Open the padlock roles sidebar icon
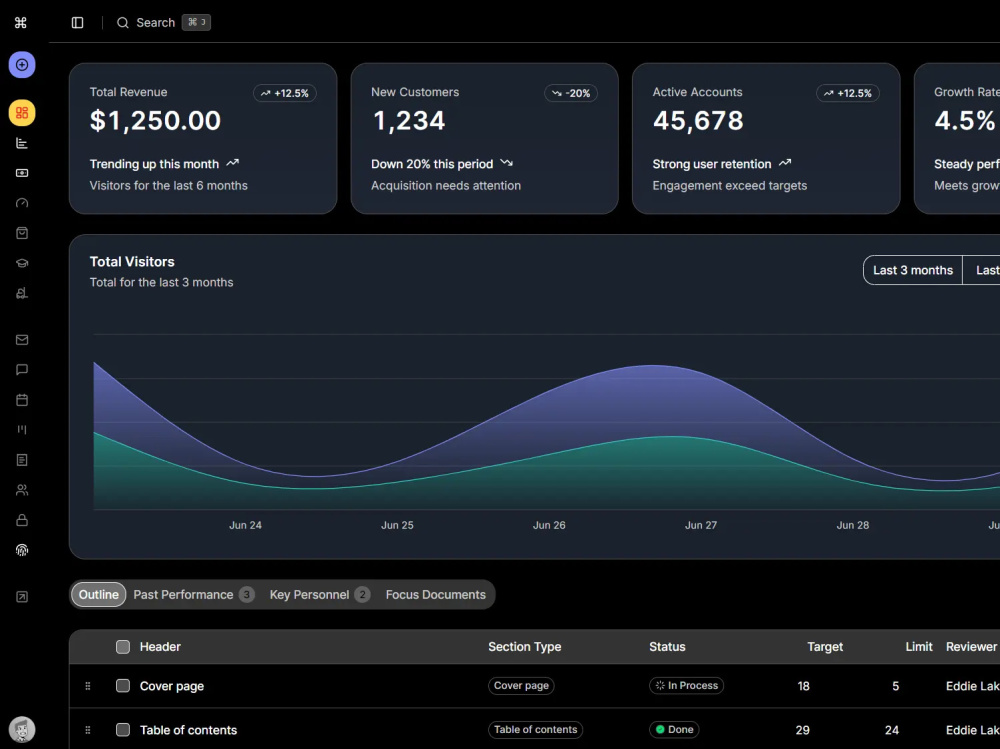This screenshot has width=1000, height=749. [x=22, y=520]
